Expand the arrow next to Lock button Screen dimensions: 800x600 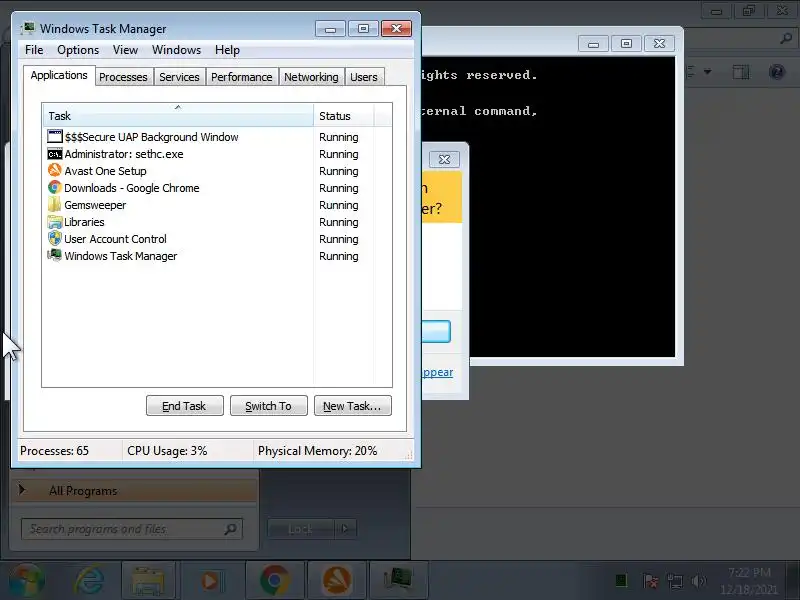(x=345, y=529)
